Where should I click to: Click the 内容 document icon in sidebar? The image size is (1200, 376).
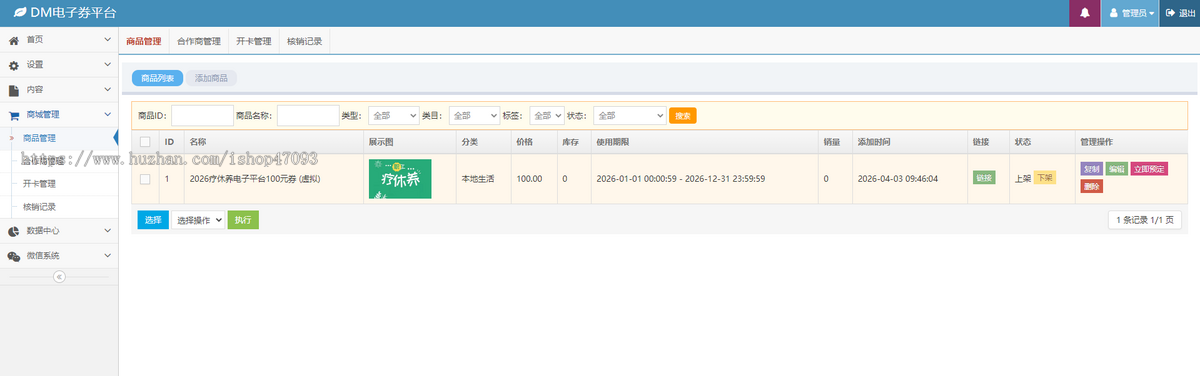click(x=14, y=90)
